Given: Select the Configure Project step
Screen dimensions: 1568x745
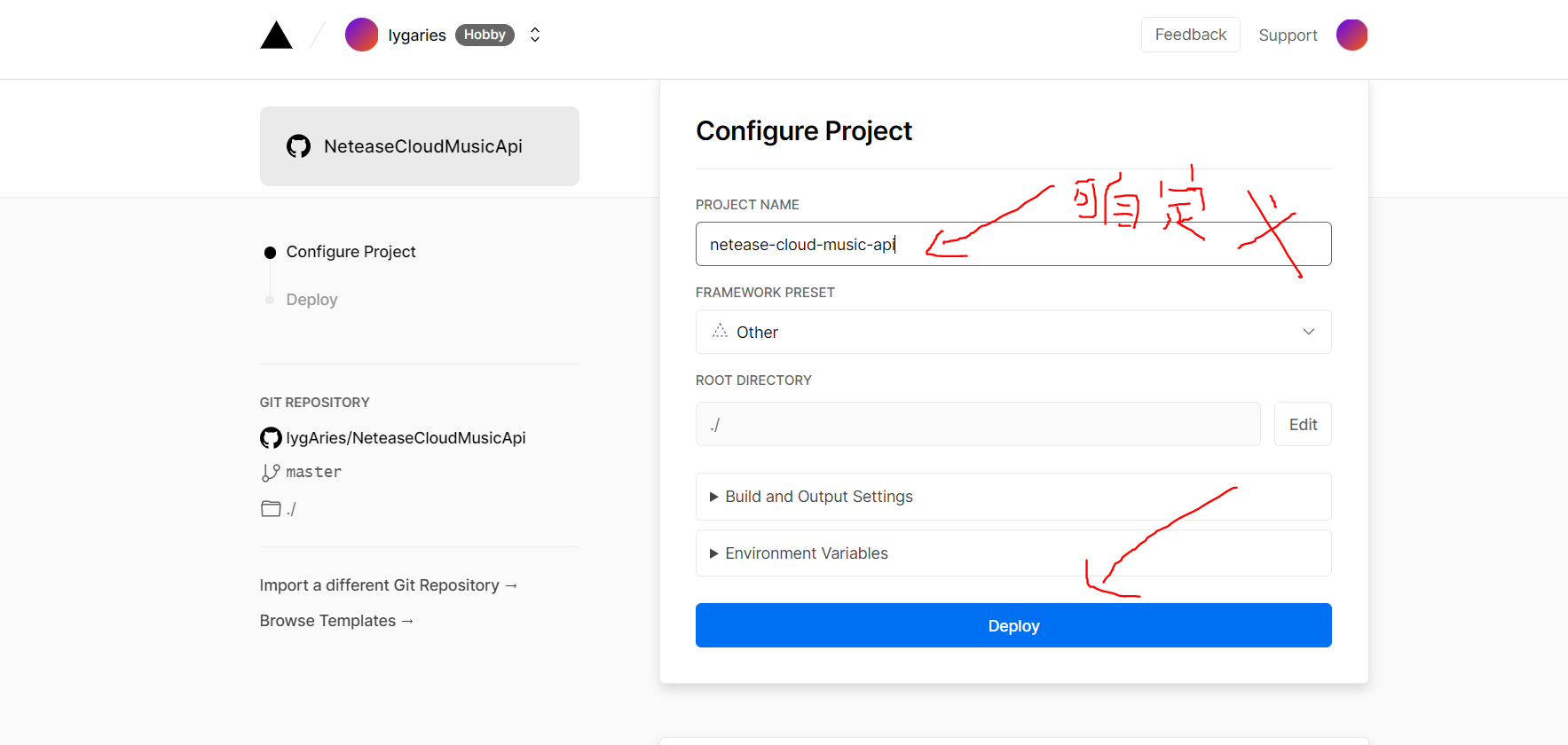Looking at the screenshot, I should click(351, 252).
